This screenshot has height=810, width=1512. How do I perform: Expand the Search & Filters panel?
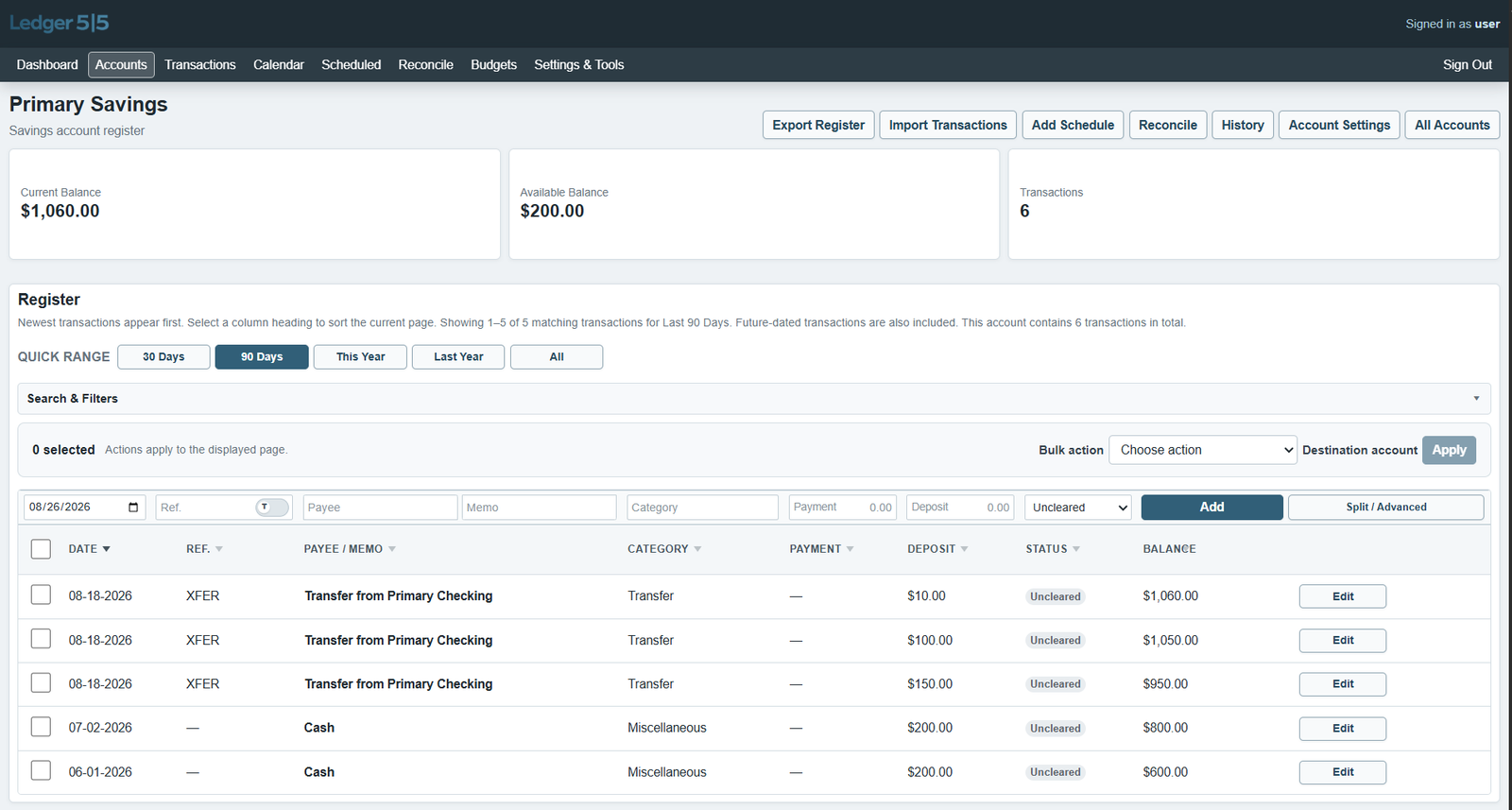754,399
